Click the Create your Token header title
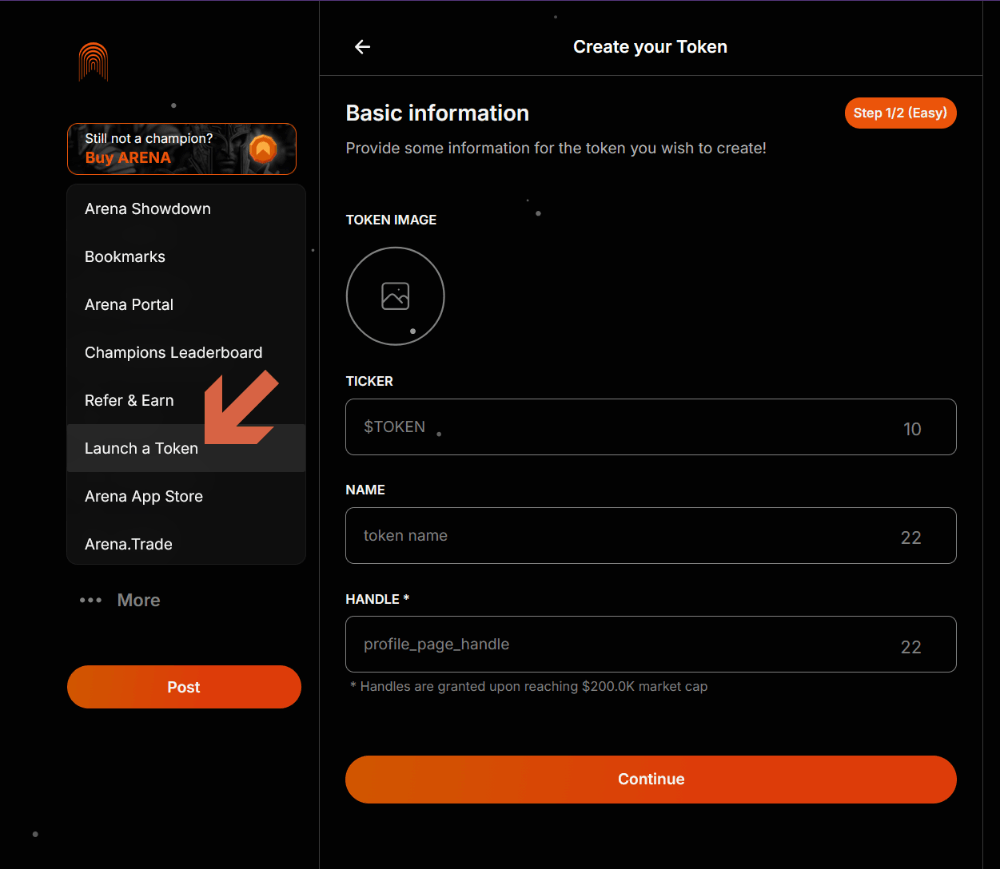The width and height of the screenshot is (1000, 869). click(x=650, y=47)
